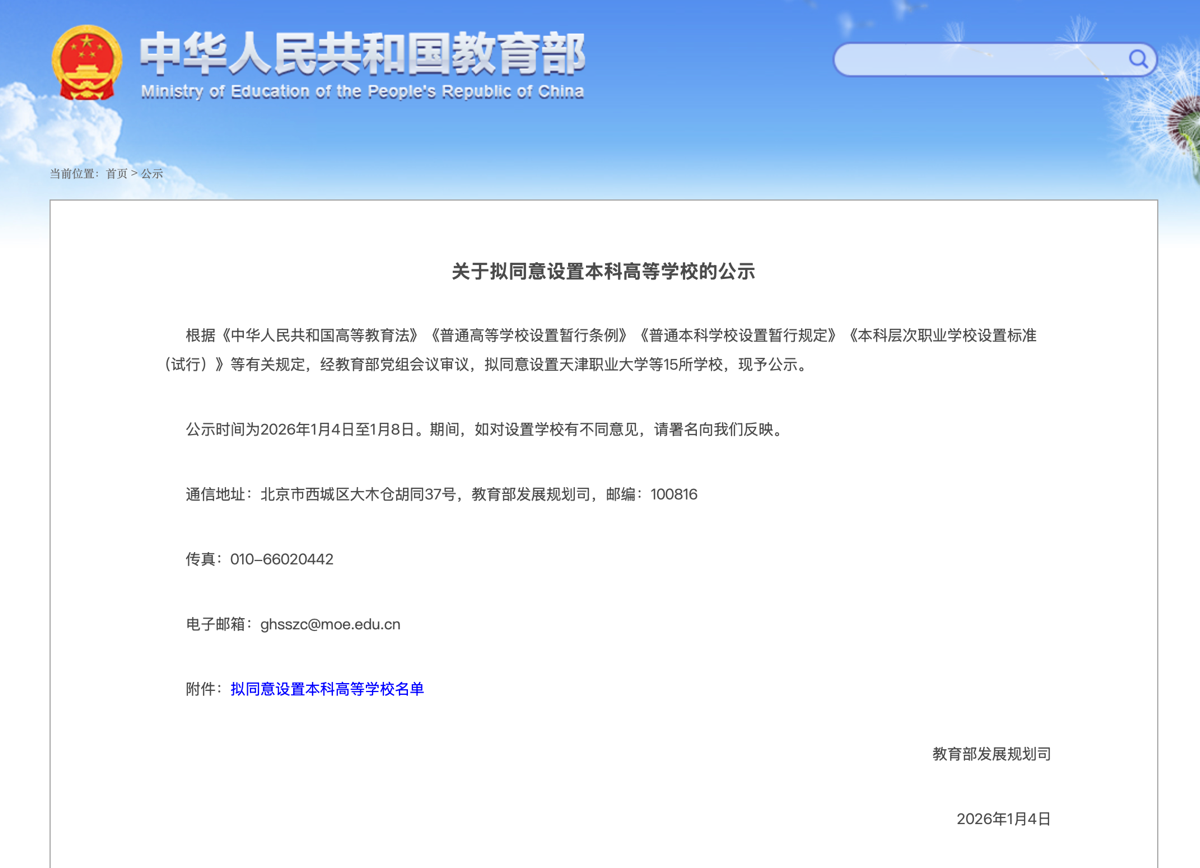Go to 首页 in the breadcrumb
The width and height of the screenshot is (1200, 868).
pyautogui.click(x=117, y=174)
